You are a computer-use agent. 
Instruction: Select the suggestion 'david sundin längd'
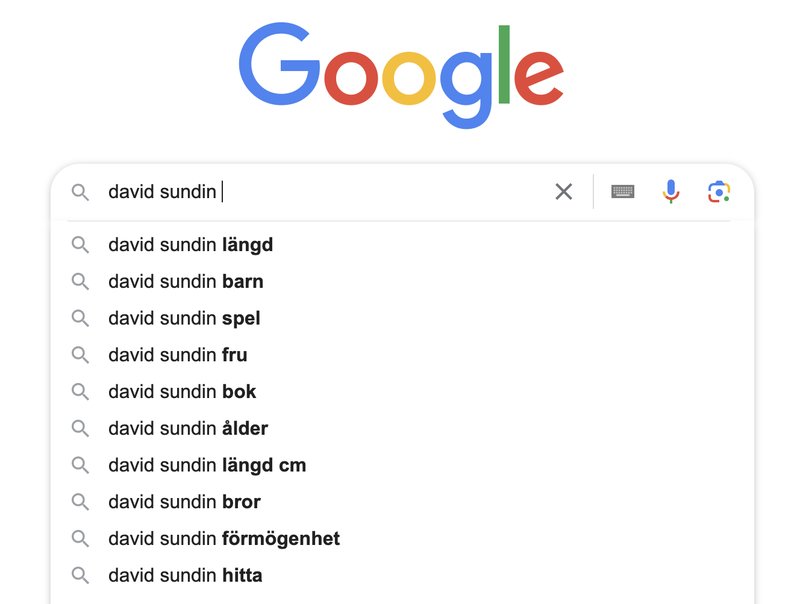click(x=402, y=245)
